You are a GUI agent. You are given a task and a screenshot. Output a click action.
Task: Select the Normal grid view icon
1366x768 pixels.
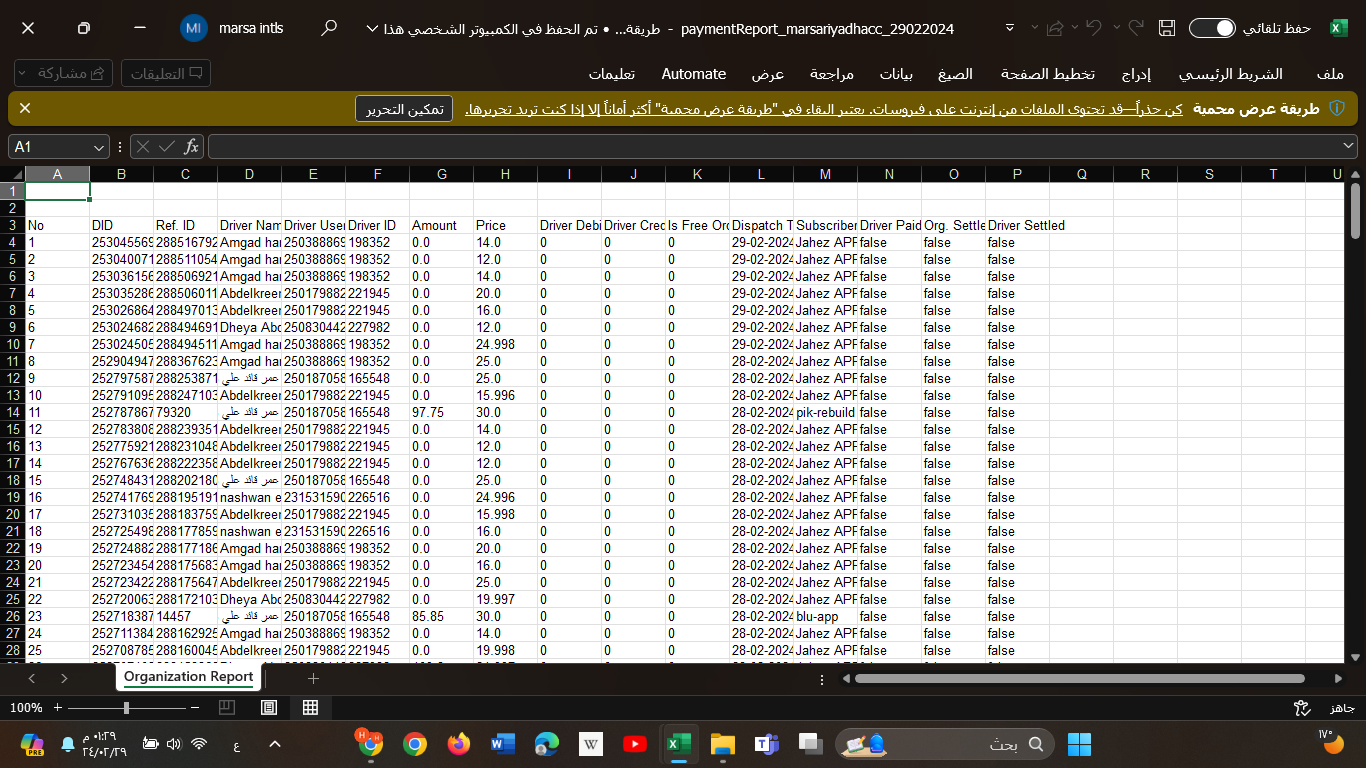point(310,707)
